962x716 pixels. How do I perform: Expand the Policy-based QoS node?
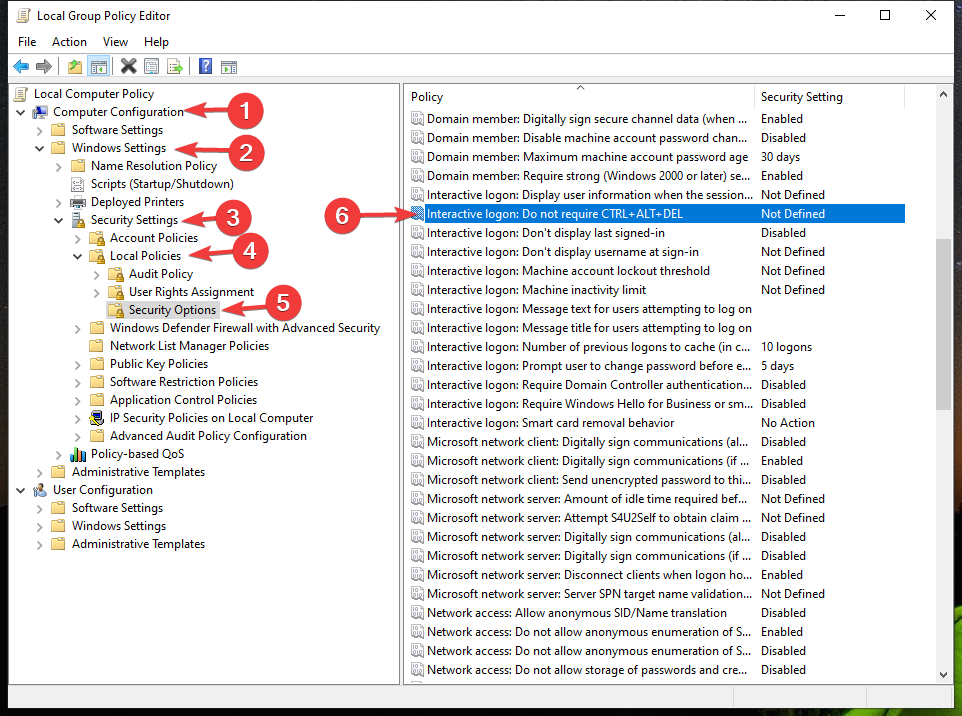pos(58,455)
